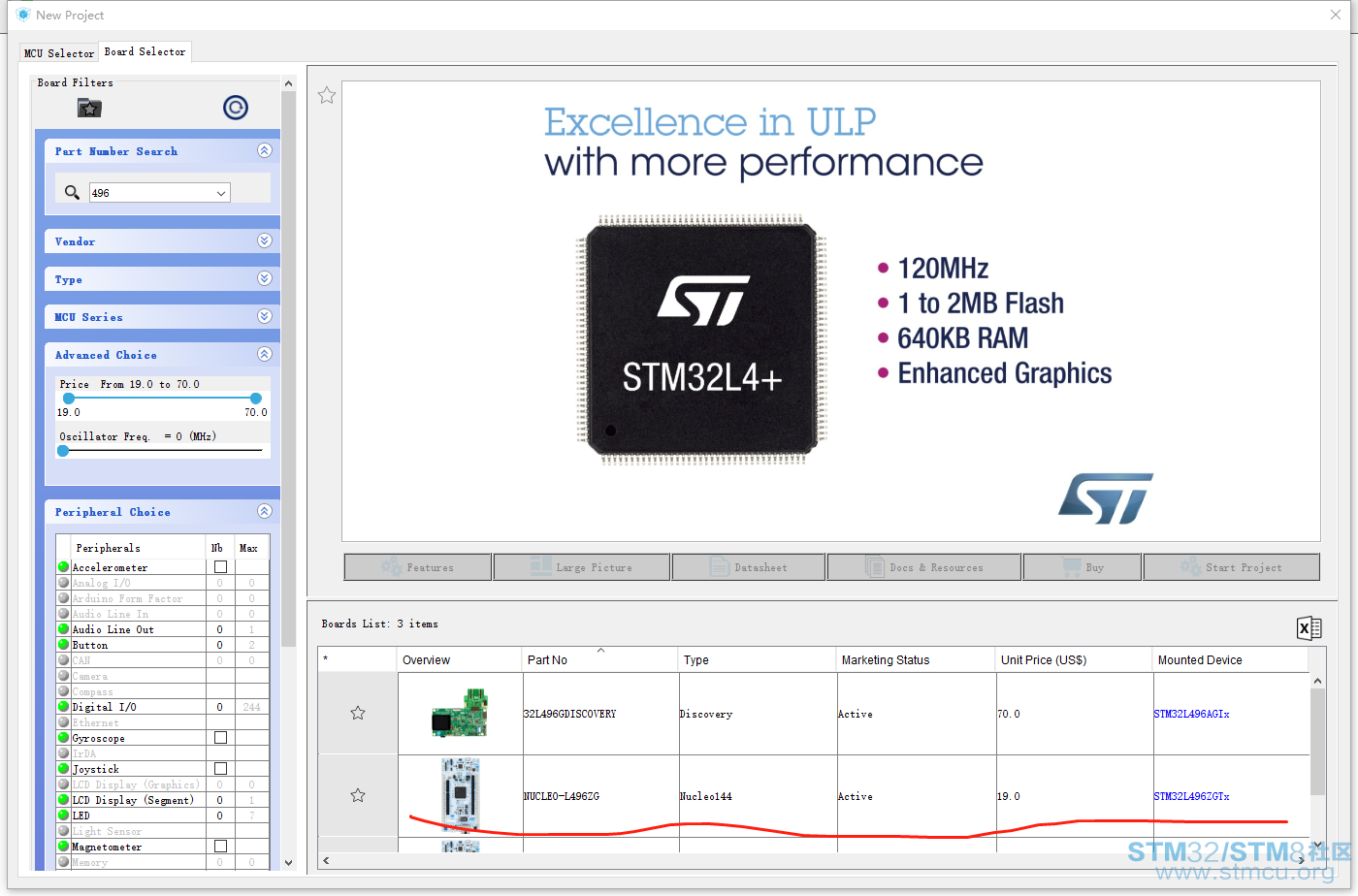Click the gray status dot for Camera
The width and height of the screenshot is (1358, 896).
click(64, 676)
